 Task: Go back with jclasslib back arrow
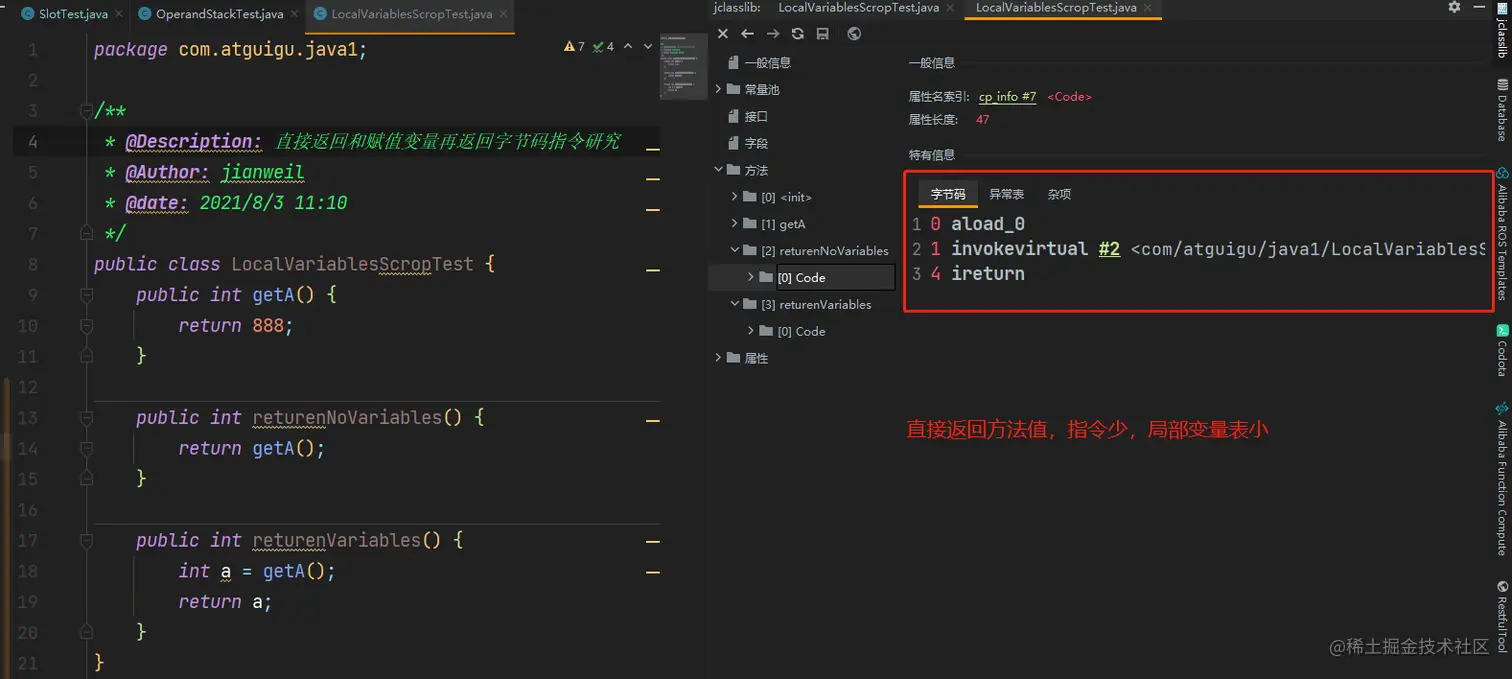pos(747,34)
